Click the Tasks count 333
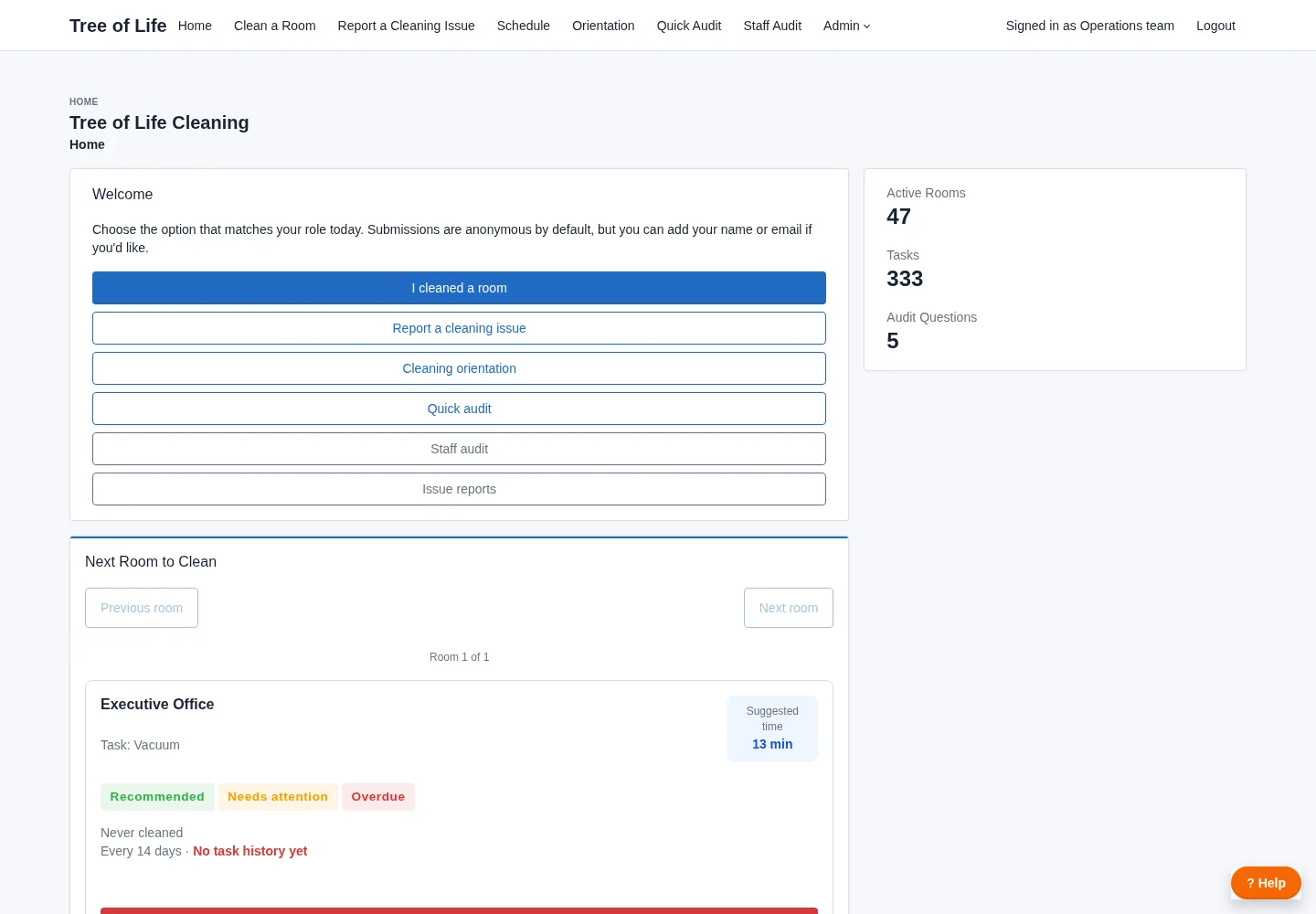The image size is (1316, 914). point(905,279)
